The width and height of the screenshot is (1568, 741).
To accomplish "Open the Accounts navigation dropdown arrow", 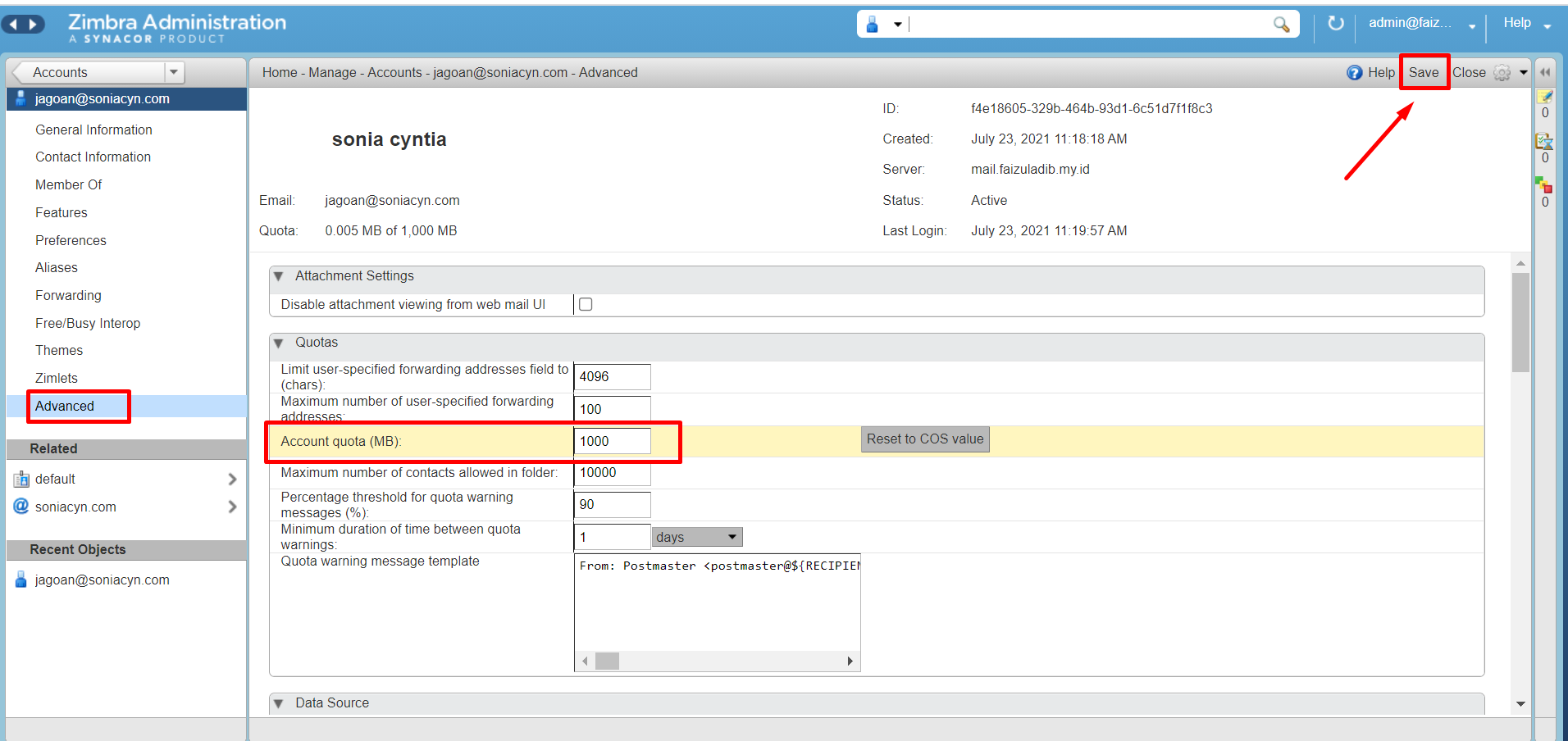I will point(173,72).
